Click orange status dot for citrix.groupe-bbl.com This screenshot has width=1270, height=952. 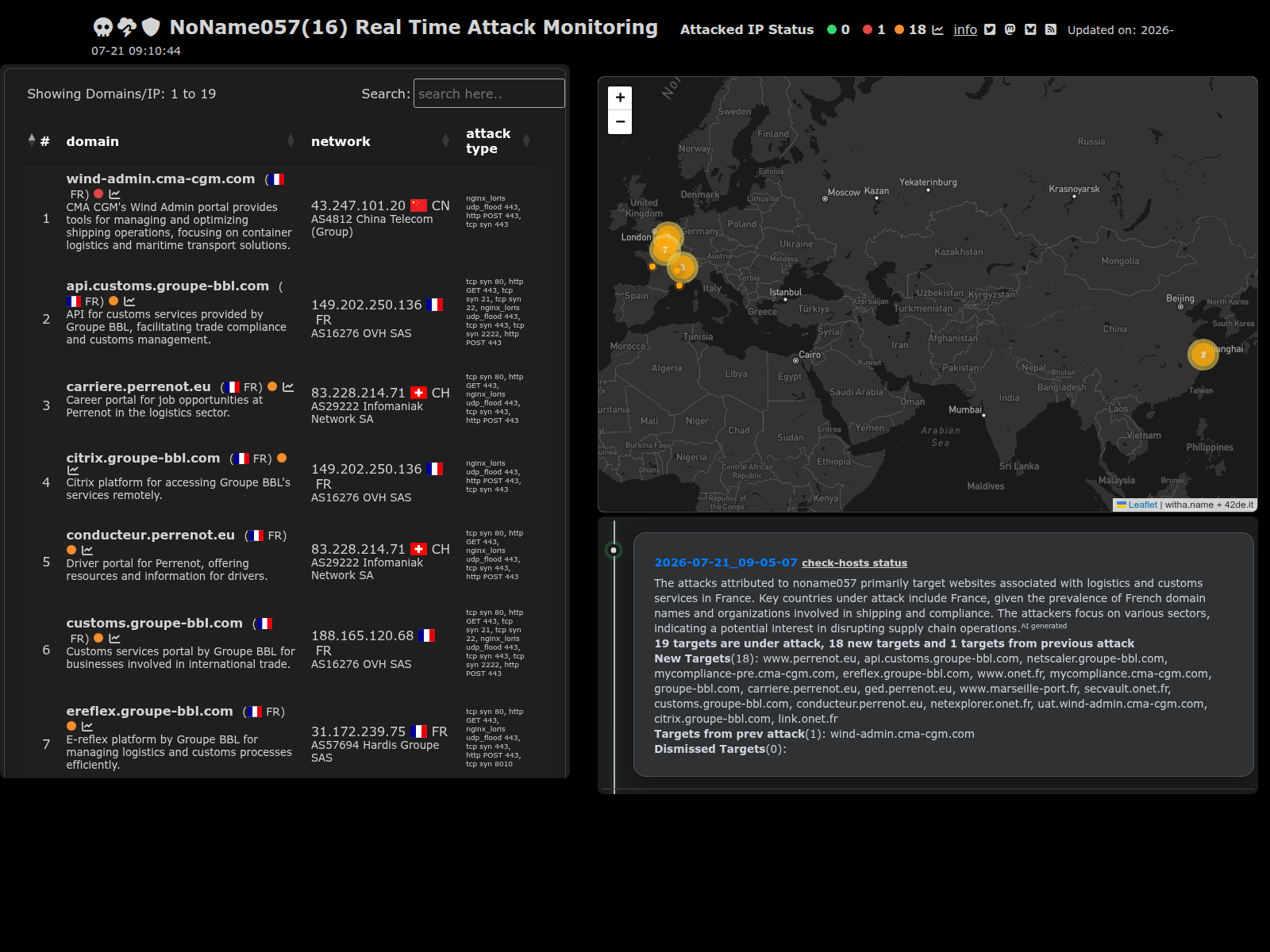pyautogui.click(x=282, y=458)
